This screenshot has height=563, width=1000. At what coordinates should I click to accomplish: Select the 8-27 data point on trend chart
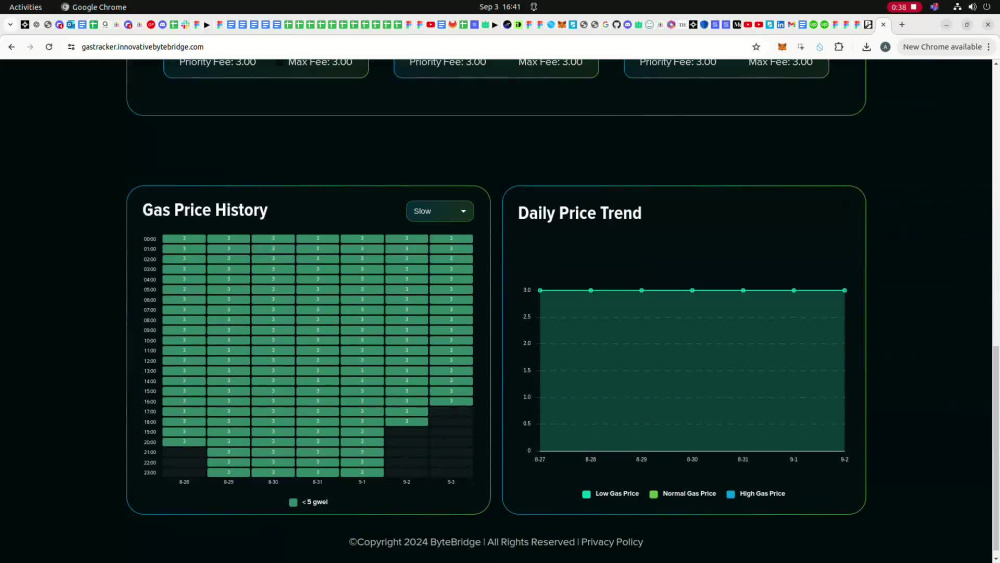(x=540, y=290)
